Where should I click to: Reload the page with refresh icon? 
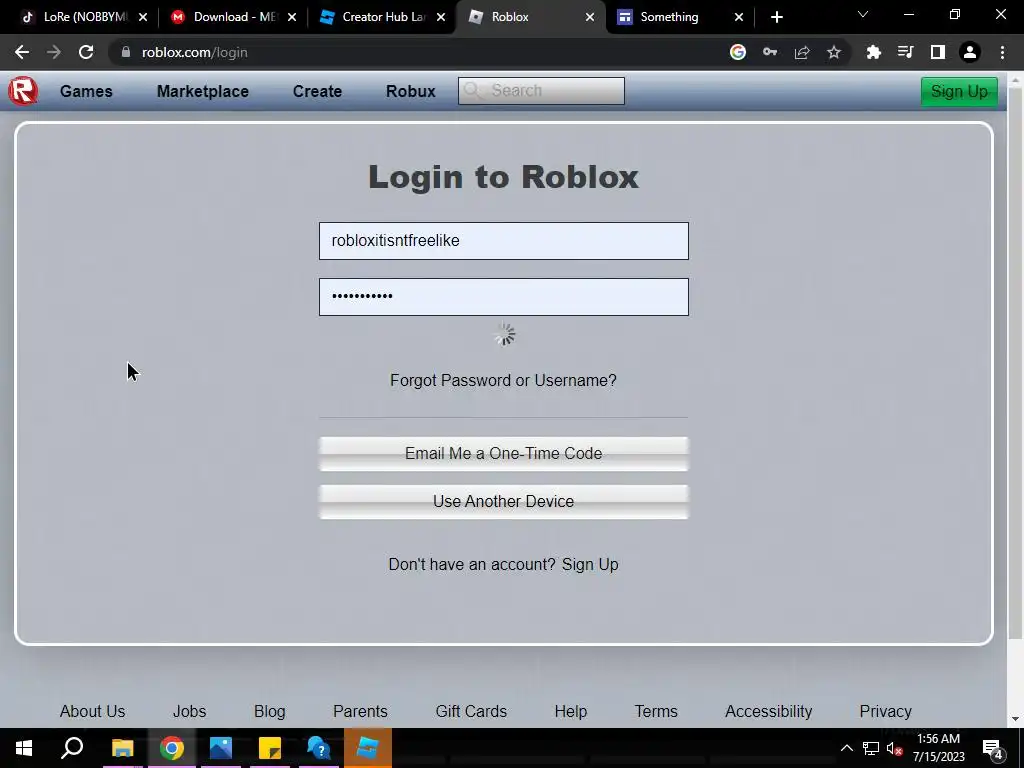coord(86,52)
